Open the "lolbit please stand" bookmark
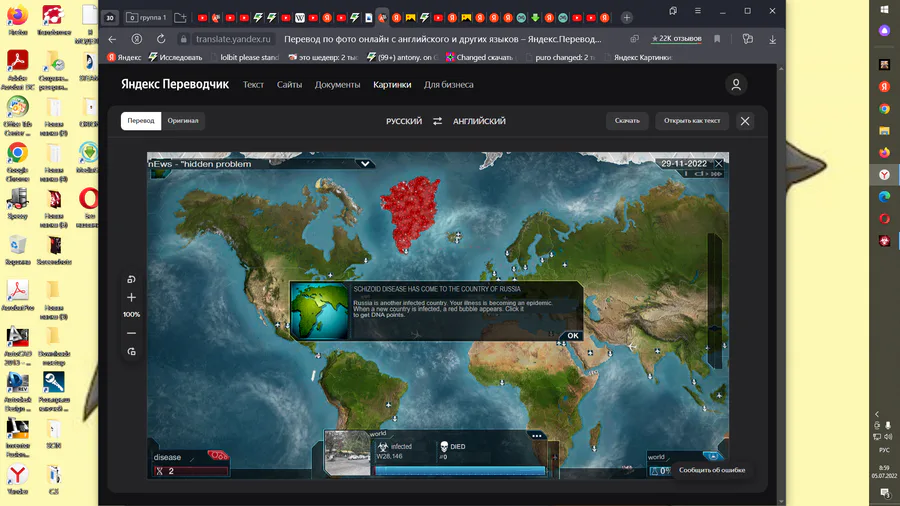The image size is (900, 506). point(245,57)
